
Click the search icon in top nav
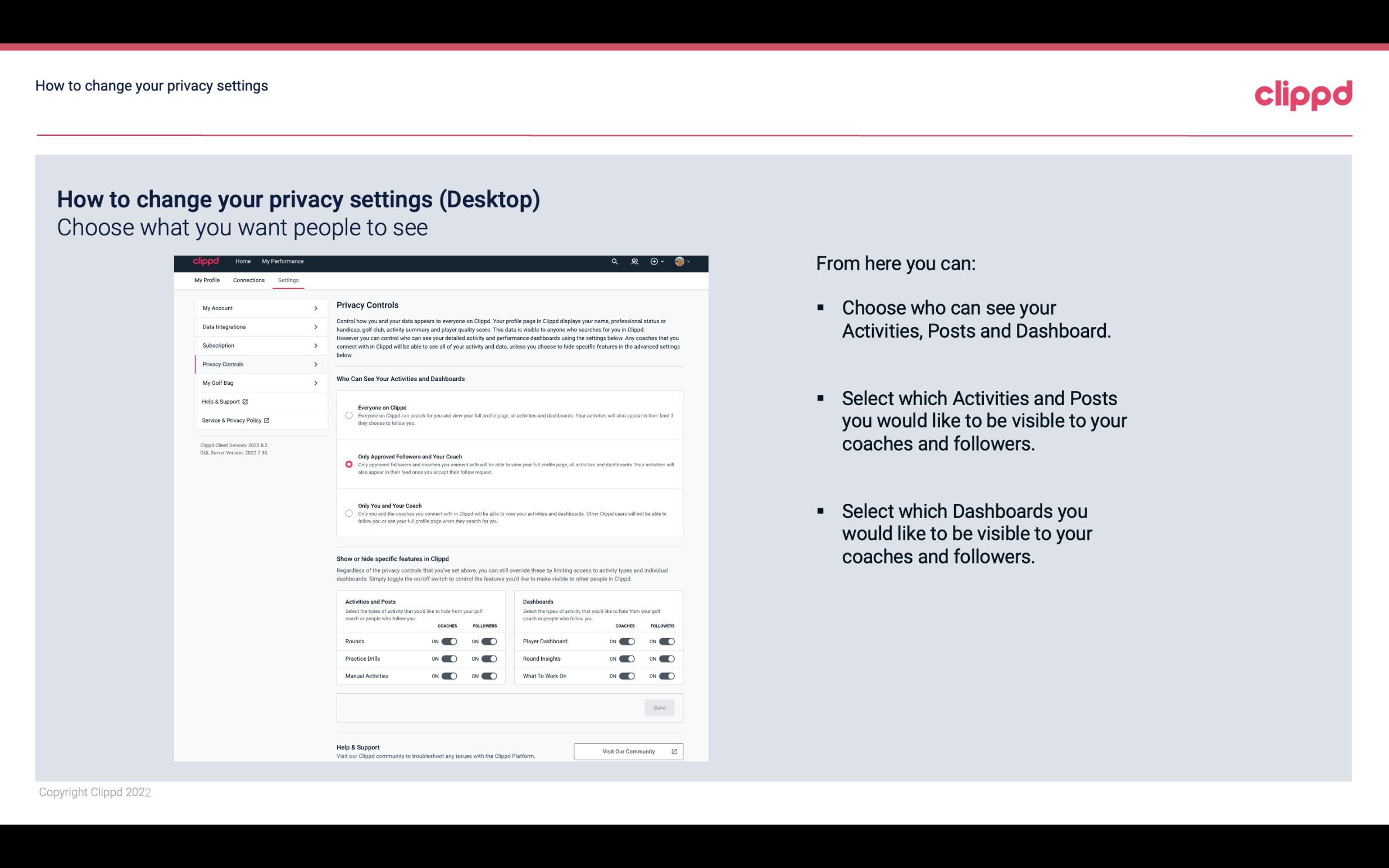tap(615, 262)
